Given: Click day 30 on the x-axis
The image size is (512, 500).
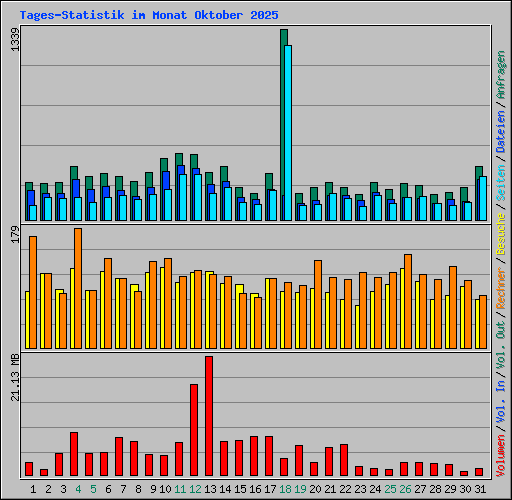Looking at the screenshot, I should coord(465,489).
